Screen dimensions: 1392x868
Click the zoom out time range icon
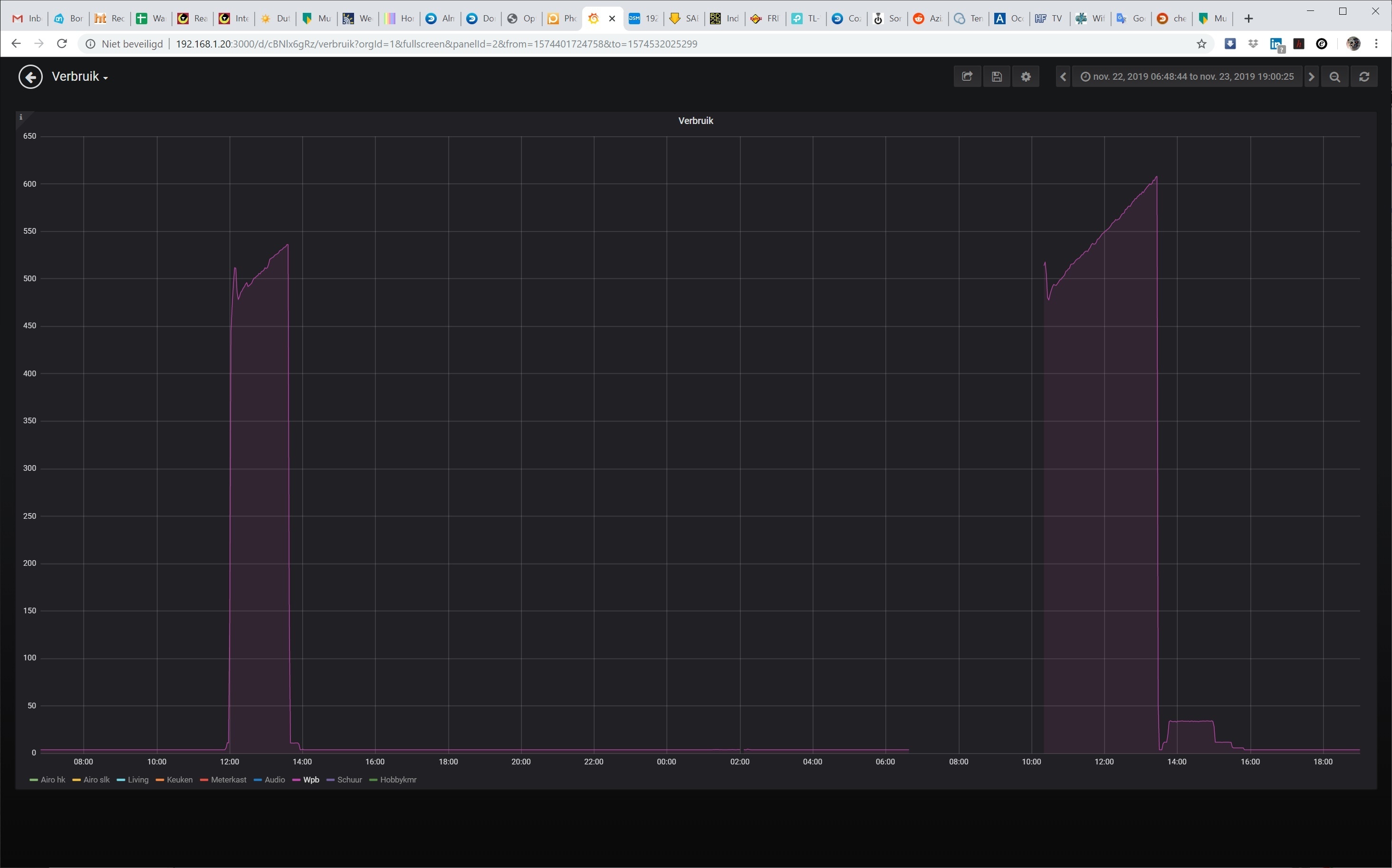tap(1335, 77)
